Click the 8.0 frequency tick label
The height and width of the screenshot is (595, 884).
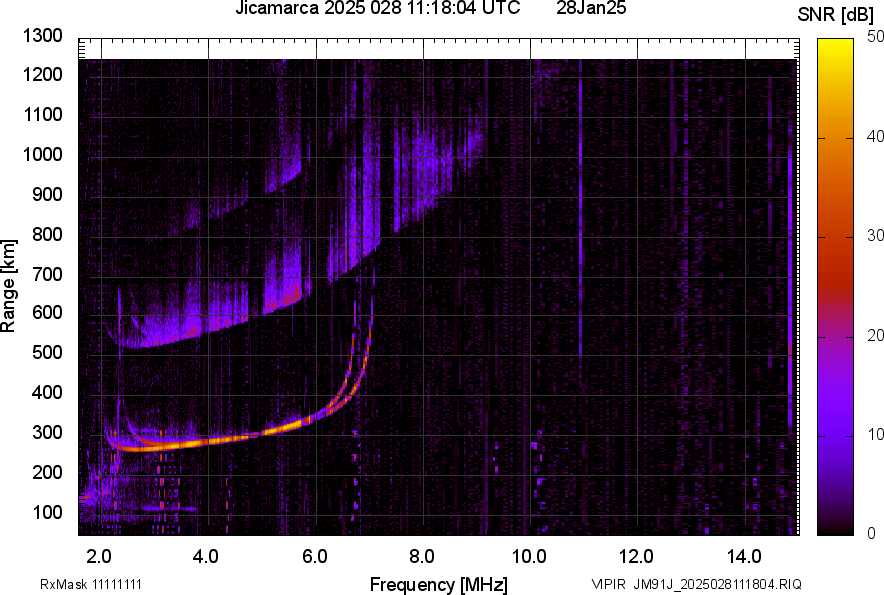pos(421,554)
